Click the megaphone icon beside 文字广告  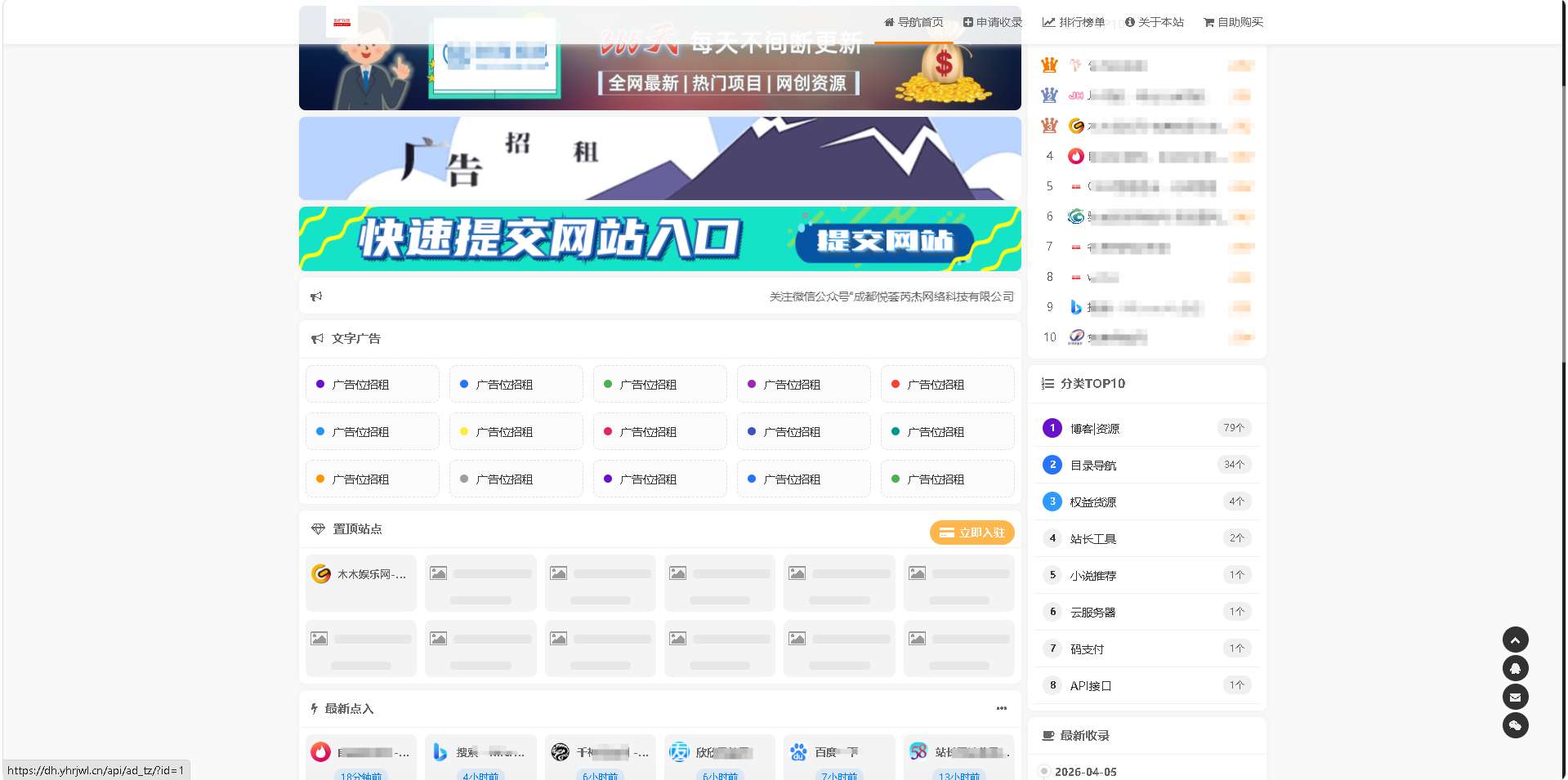317,338
